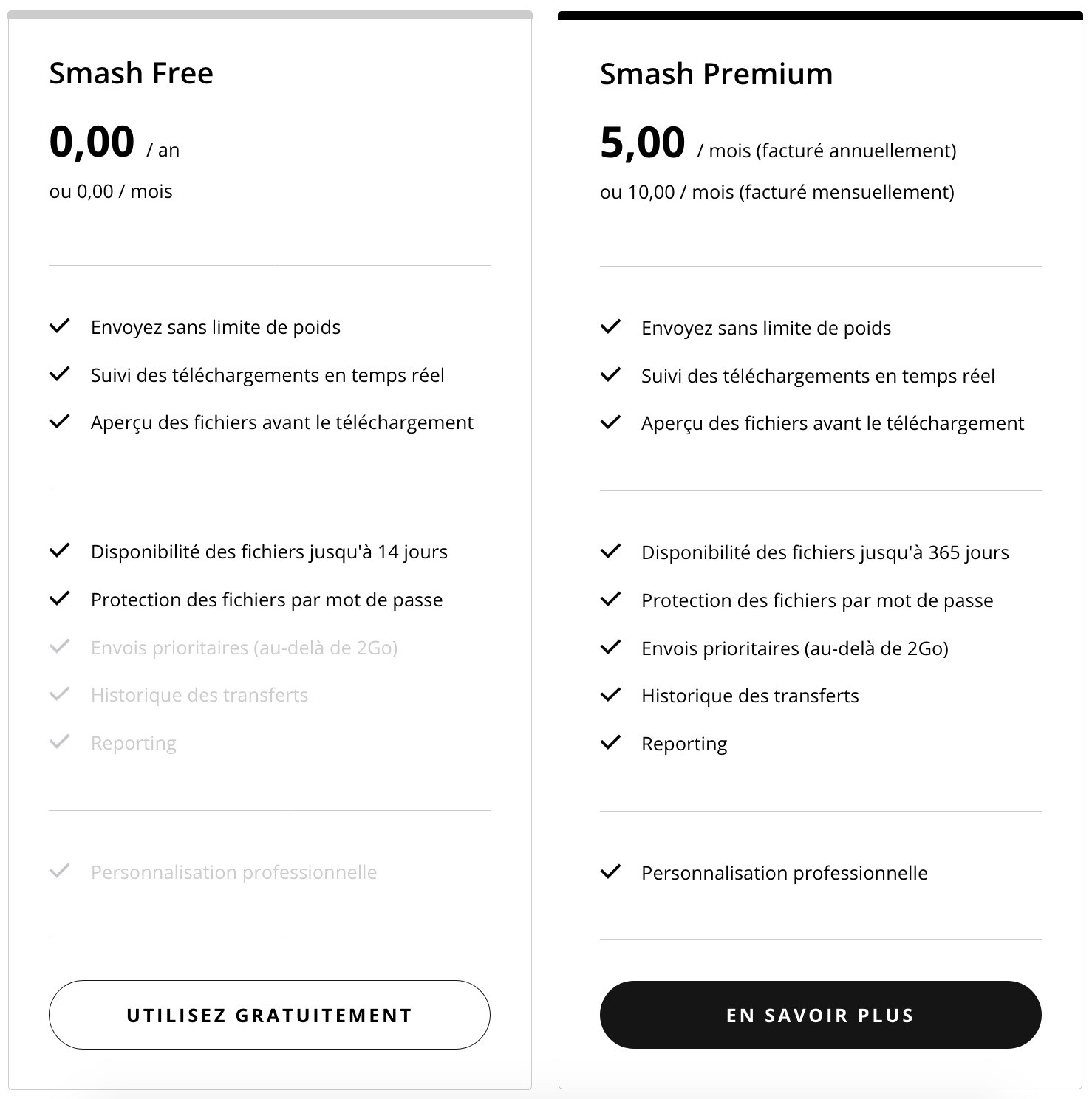Click Premium 'Historique des transferts' feature text

point(749,696)
